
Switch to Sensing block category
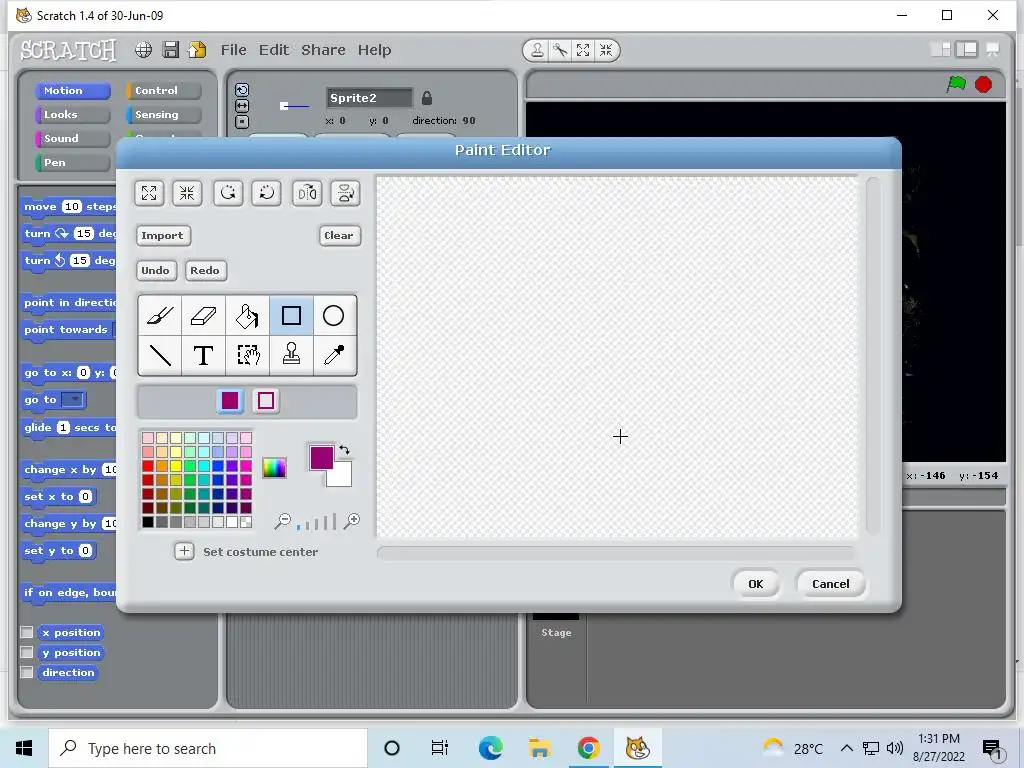(x=164, y=115)
